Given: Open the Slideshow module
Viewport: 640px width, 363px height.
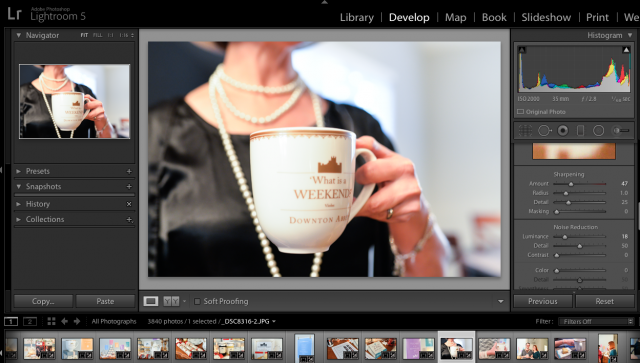Looking at the screenshot, I should pyautogui.click(x=546, y=18).
